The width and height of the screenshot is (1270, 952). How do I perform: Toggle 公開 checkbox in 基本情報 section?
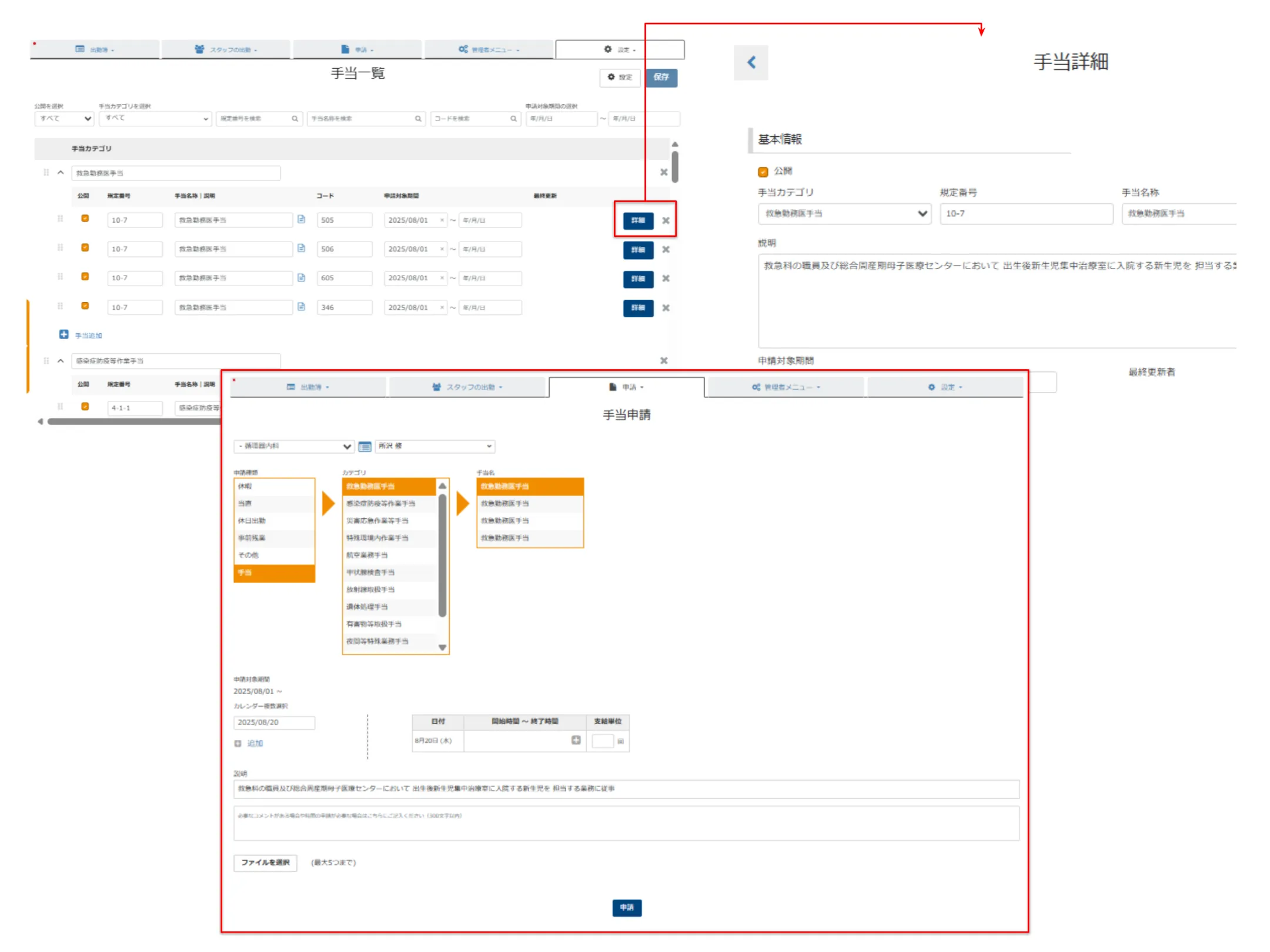coord(763,172)
